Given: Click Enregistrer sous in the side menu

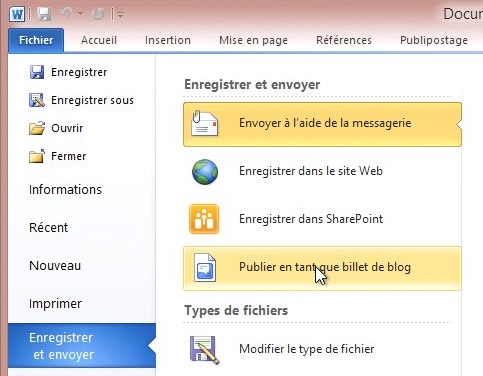Looking at the screenshot, I should click(81, 100).
